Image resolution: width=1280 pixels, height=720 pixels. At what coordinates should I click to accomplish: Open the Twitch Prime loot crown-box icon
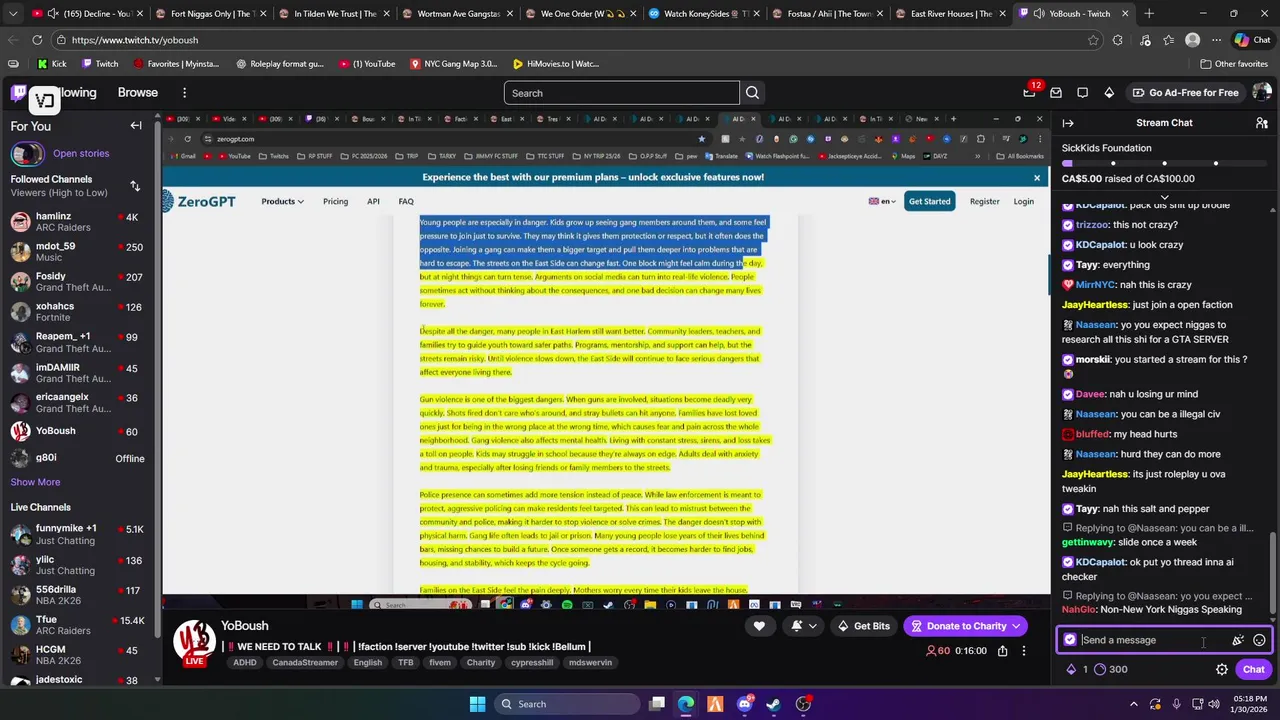pos(1056,92)
